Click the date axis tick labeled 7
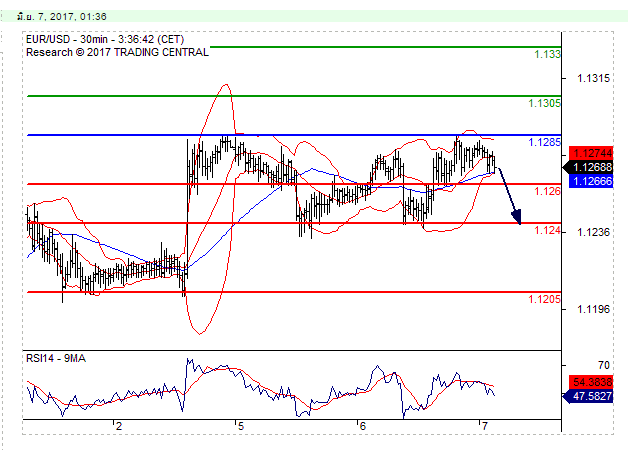Viewport: 628px width, 450px height. 485,426
